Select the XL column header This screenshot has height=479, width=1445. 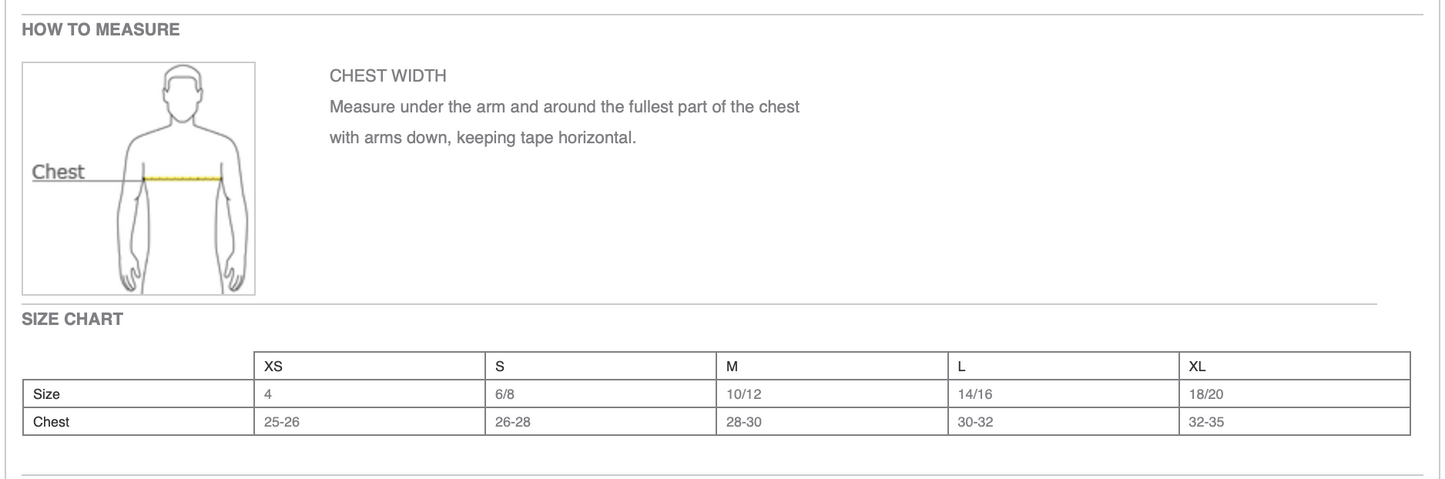pyautogui.click(x=1198, y=366)
